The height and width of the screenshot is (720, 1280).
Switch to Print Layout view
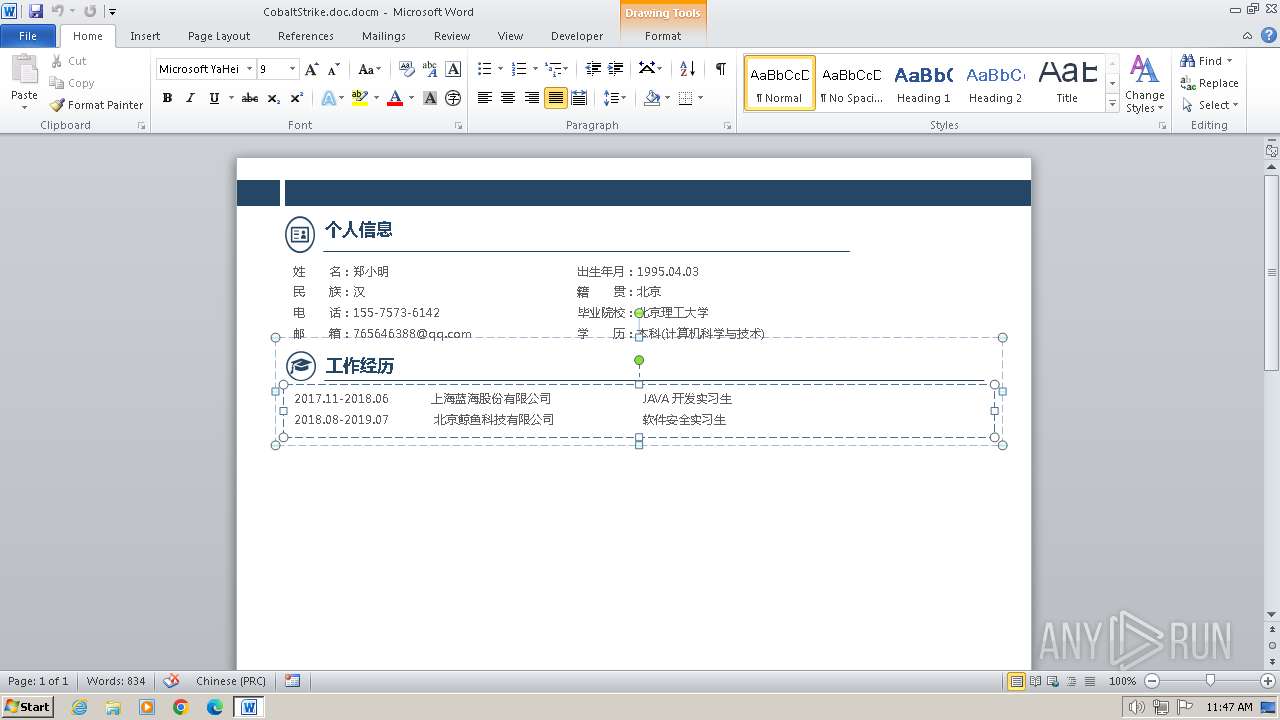[1017, 681]
